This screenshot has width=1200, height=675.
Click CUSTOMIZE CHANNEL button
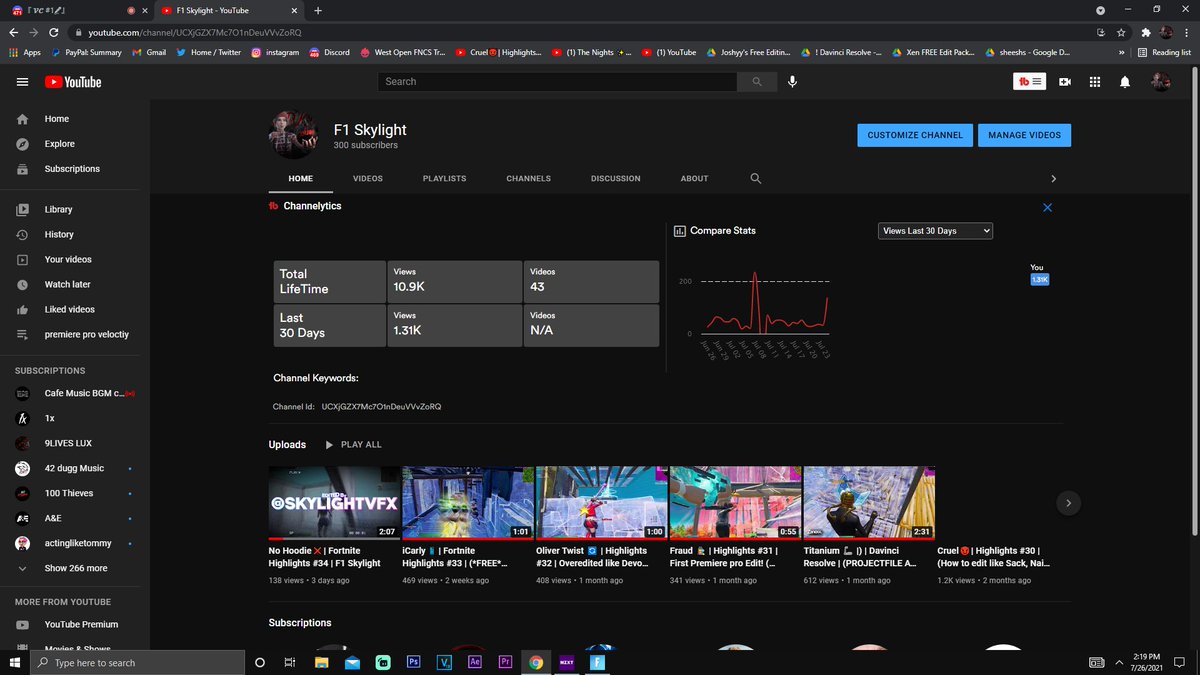[915, 135]
